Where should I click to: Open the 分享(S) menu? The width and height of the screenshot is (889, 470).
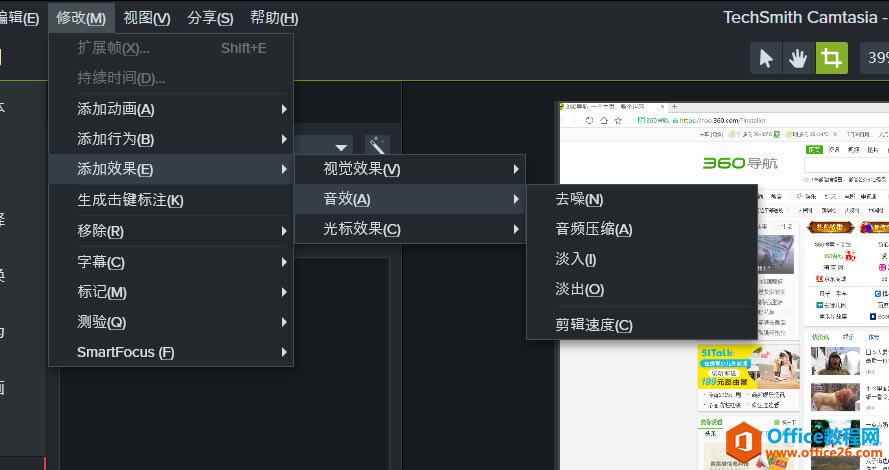pyautogui.click(x=210, y=18)
